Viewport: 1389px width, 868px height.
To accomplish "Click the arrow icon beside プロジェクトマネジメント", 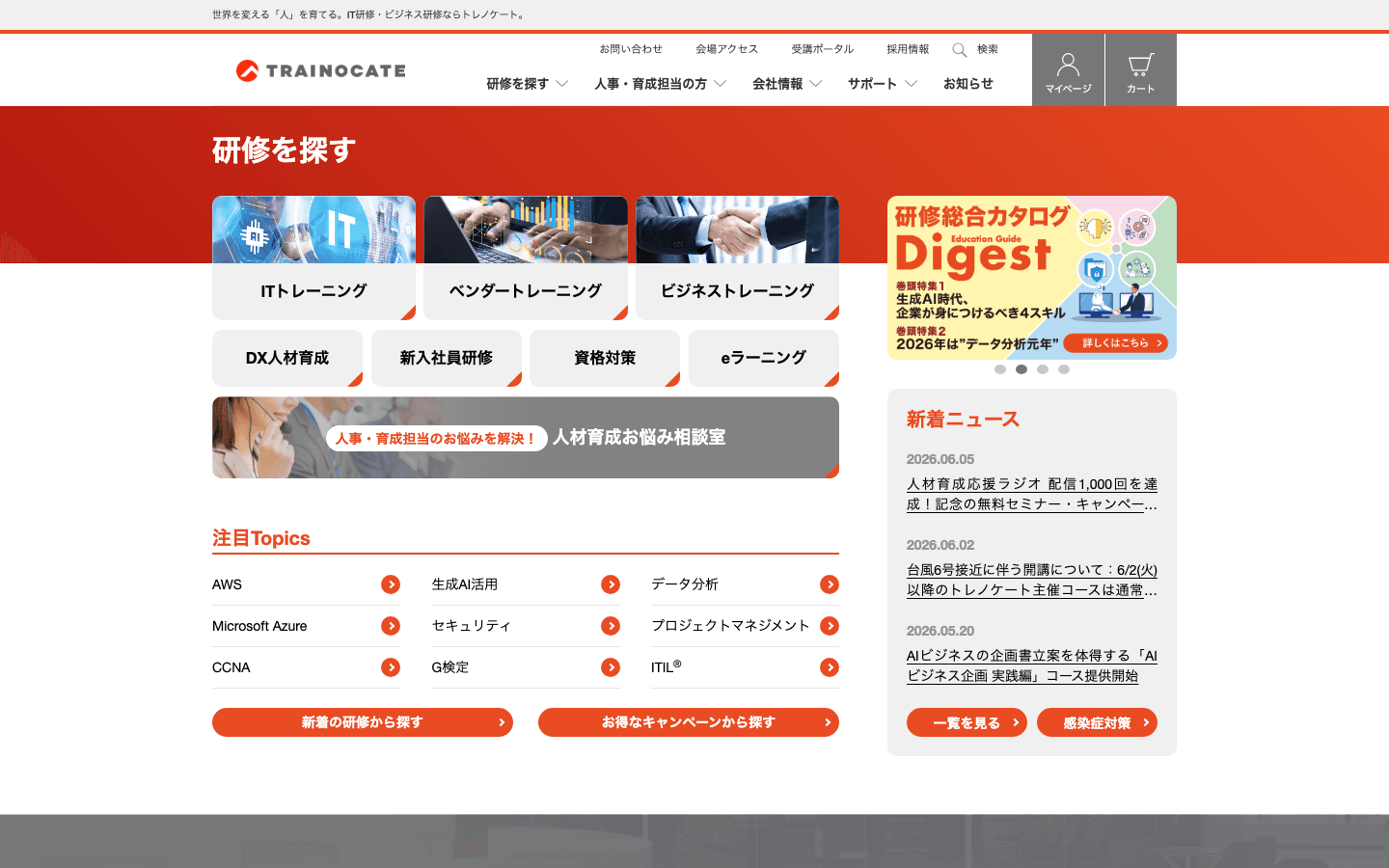I will click(x=830, y=626).
